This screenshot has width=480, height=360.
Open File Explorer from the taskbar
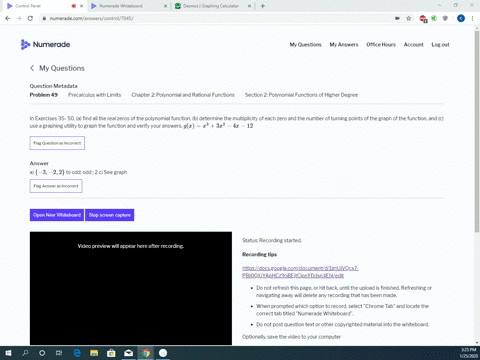coord(94,353)
